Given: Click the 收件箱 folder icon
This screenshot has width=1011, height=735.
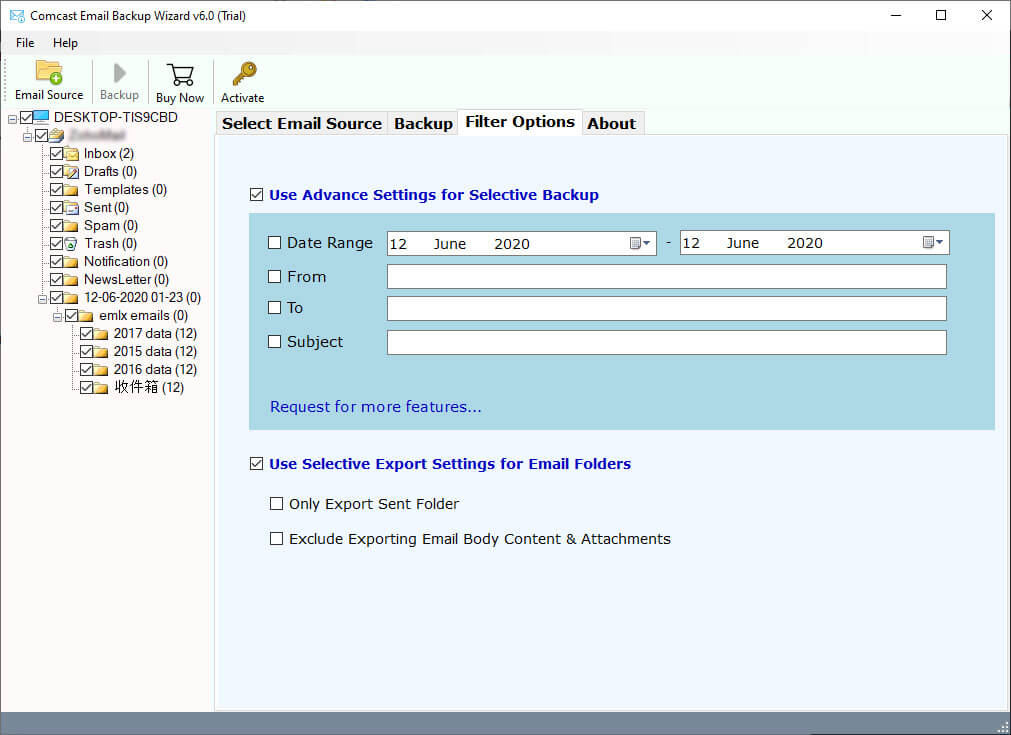Looking at the screenshot, I should 101,388.
